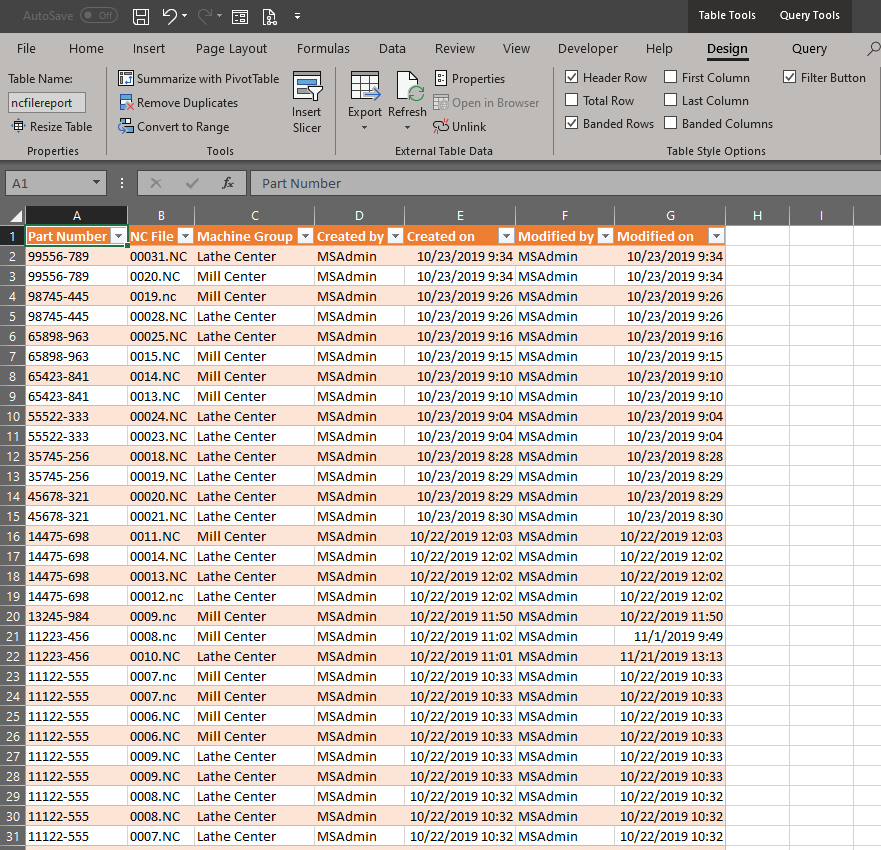The height and width of the screenshot is (850, 881).
Task: Toggle the AutoSave switch
Action: click(99, 15)
